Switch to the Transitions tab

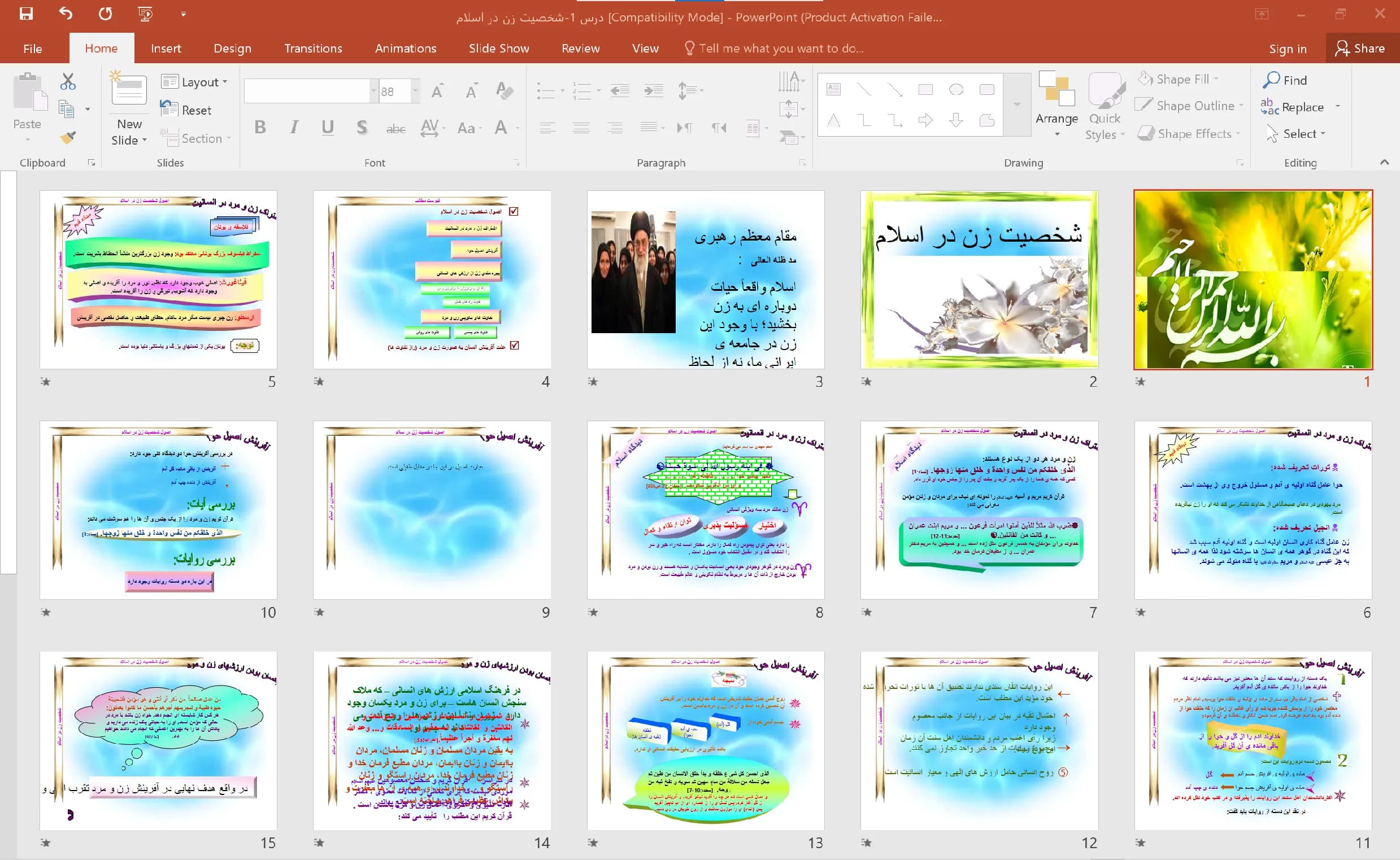tap(313, 49)
